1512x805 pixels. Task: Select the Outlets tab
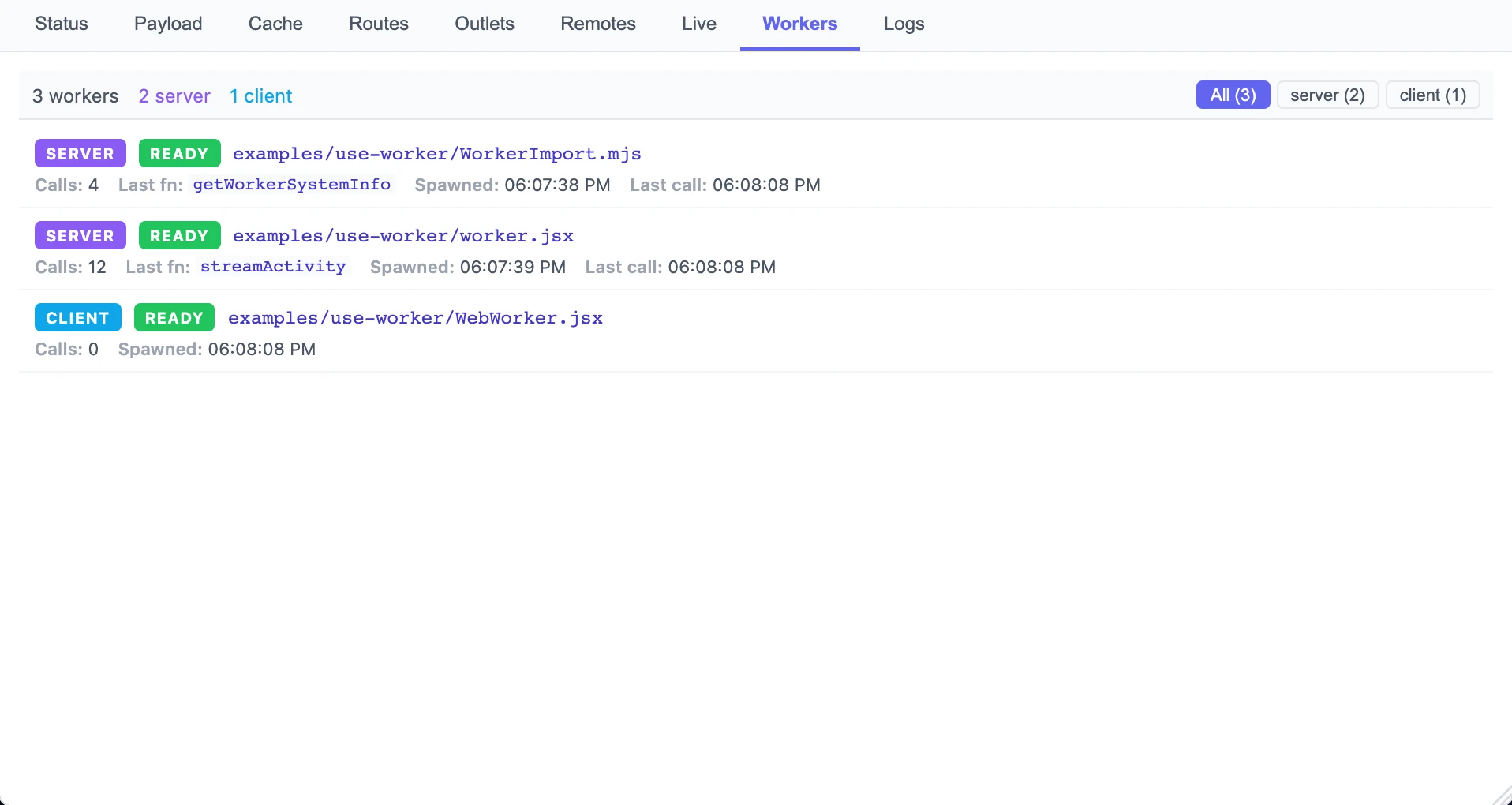coord(485,24)
